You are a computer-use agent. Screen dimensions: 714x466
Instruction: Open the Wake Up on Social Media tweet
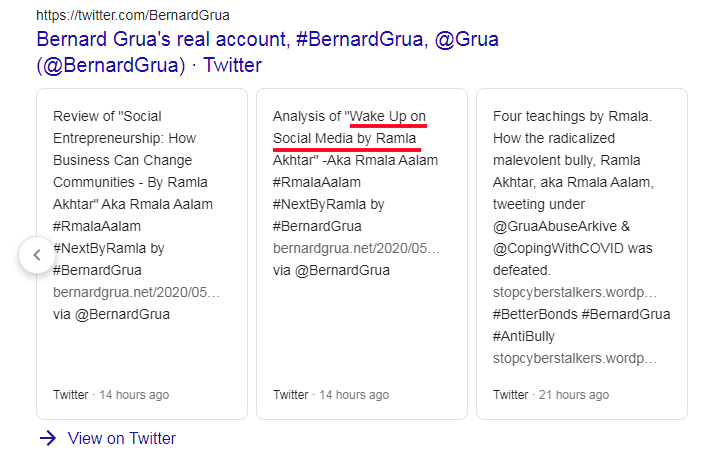[x=350, y=127]
